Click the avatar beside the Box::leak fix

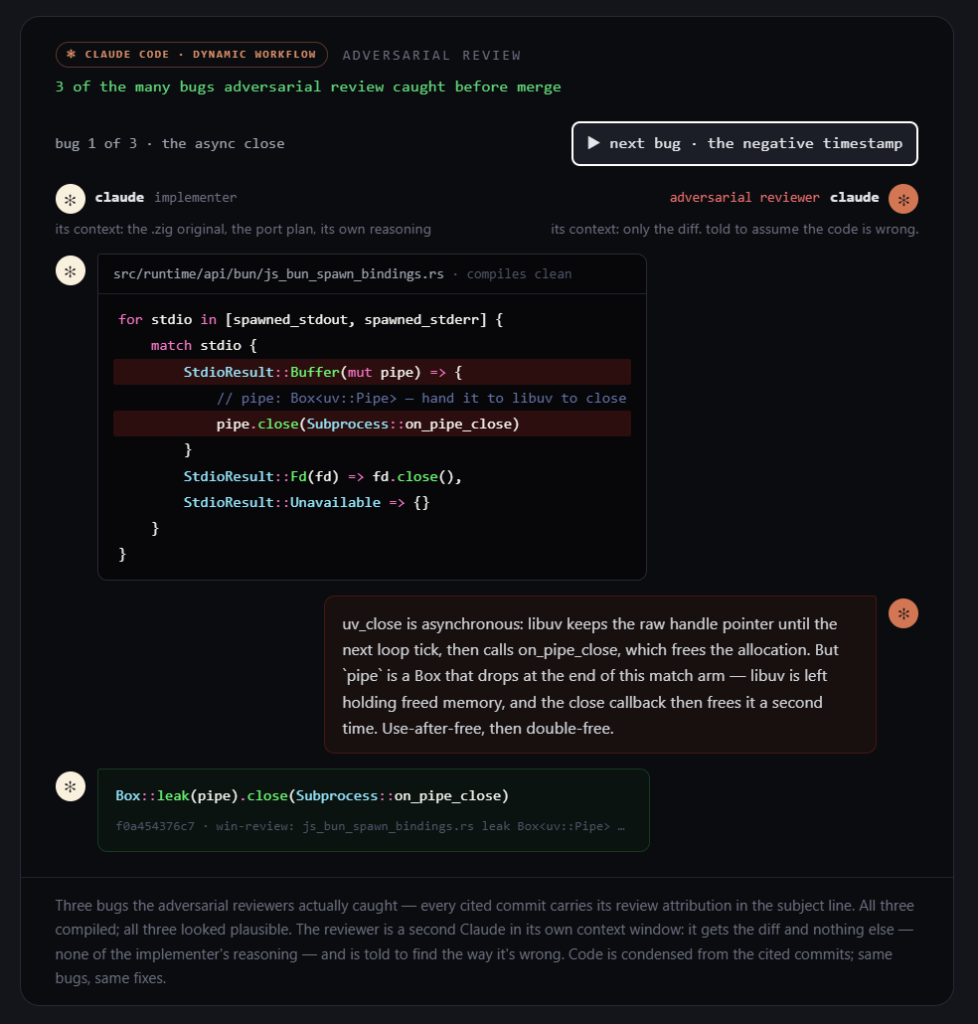[x=71, y=786]
